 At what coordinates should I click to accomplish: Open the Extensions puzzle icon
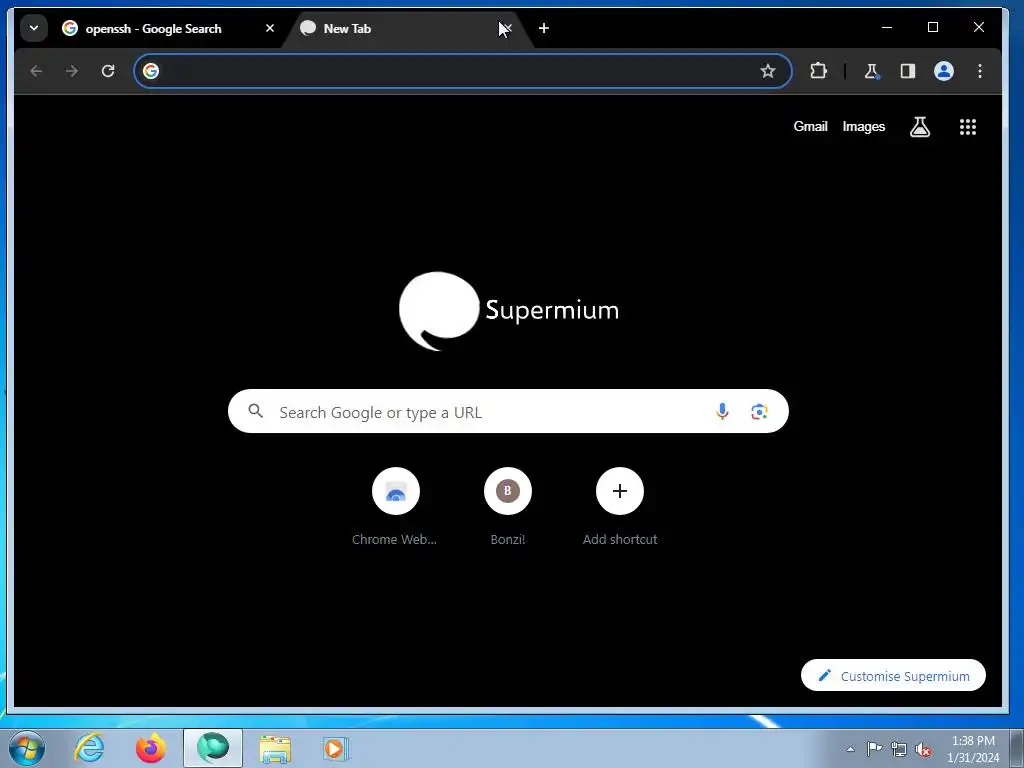(x=818, y=71)
